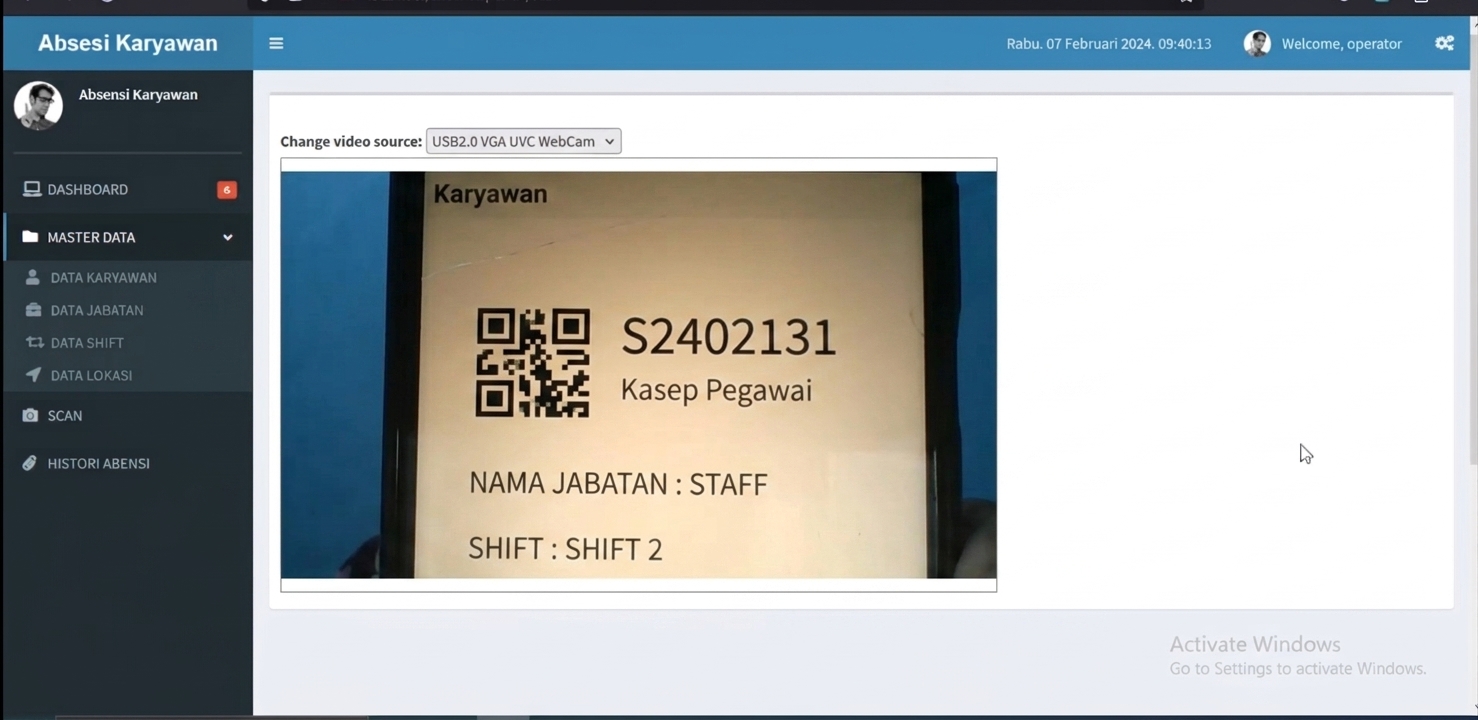Click the Change video source label
1478x720 pixels.
(x=351, y=141)
